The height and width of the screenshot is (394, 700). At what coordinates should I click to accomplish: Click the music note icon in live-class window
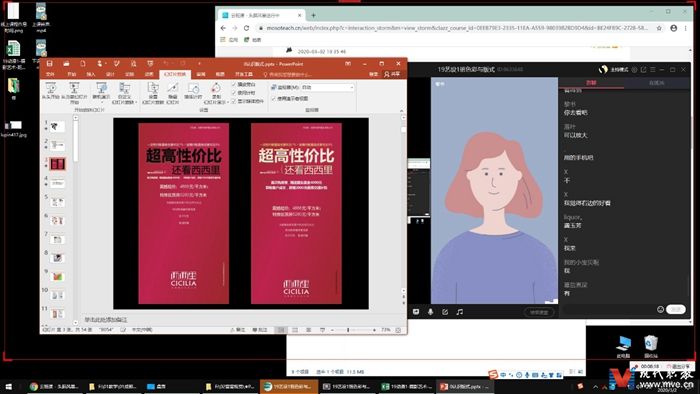(x=459, y=311)
